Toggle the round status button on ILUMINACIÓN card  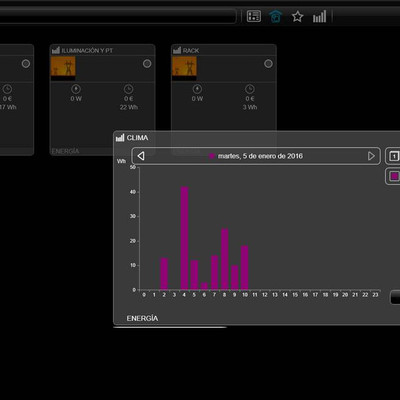(x=147, y=64)
